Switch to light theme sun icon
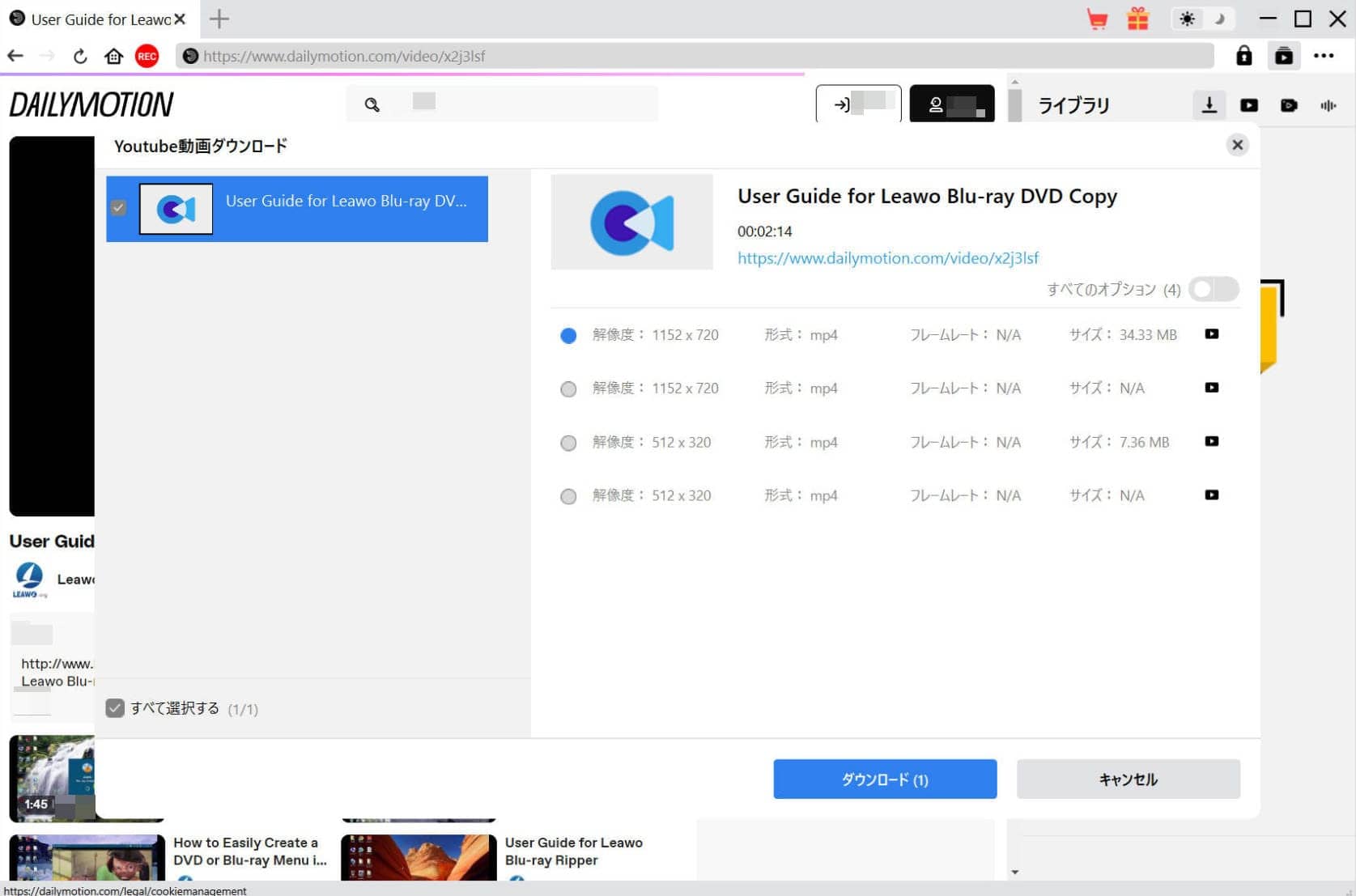The width and height of the screenshot is (1356, 896). [x=1187, y=19]
